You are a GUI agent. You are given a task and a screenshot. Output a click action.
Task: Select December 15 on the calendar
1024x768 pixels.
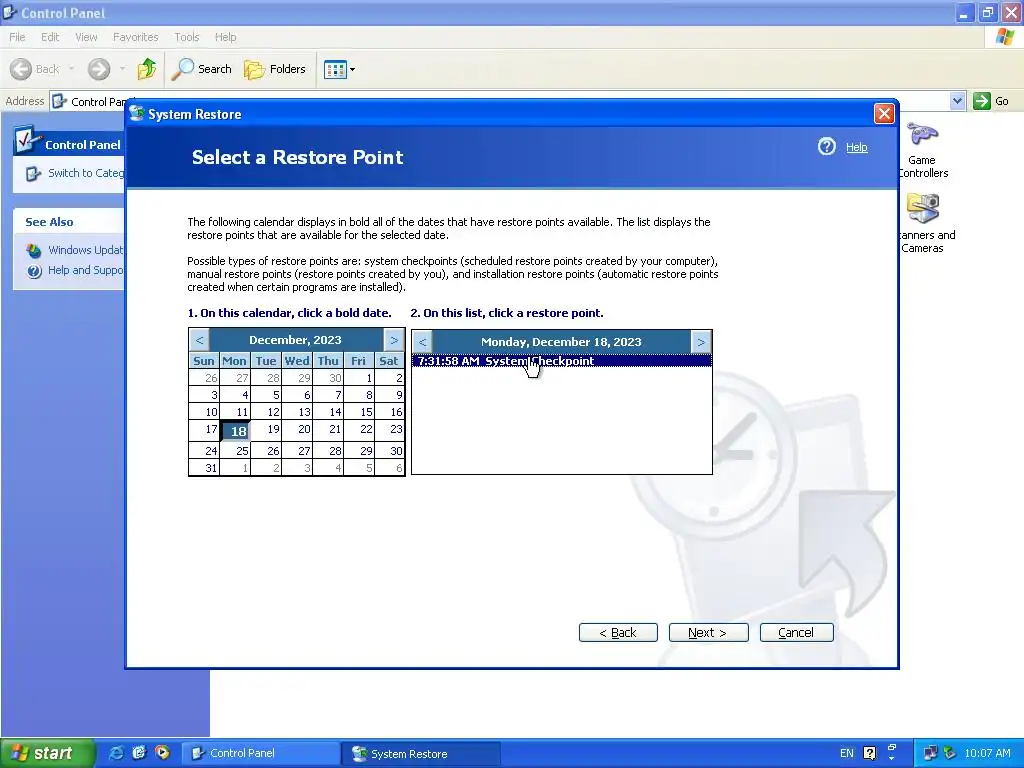pyautogui.click(x=360, y=412)
